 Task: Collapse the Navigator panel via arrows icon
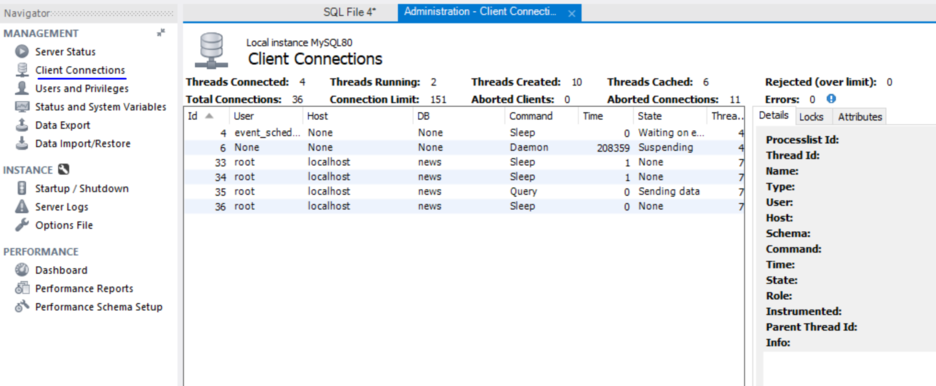coord(161,33)
